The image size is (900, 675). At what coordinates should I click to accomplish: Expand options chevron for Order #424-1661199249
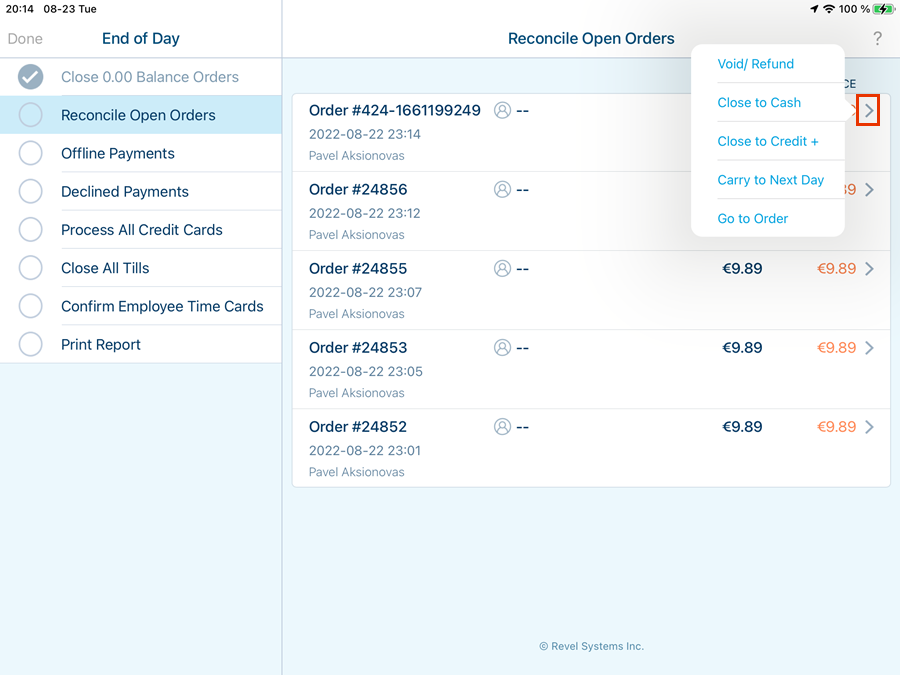click(869, 111)
